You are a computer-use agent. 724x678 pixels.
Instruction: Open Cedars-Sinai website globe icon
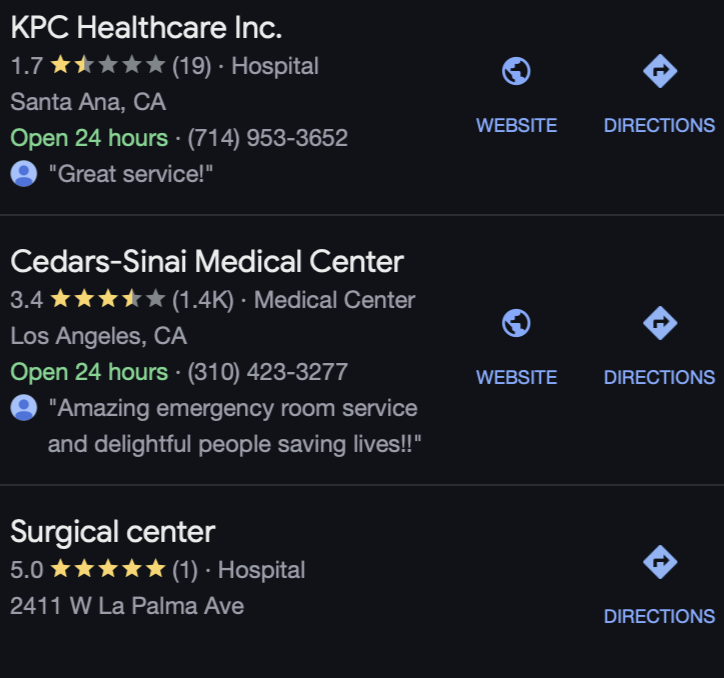[x=516, y=323]
